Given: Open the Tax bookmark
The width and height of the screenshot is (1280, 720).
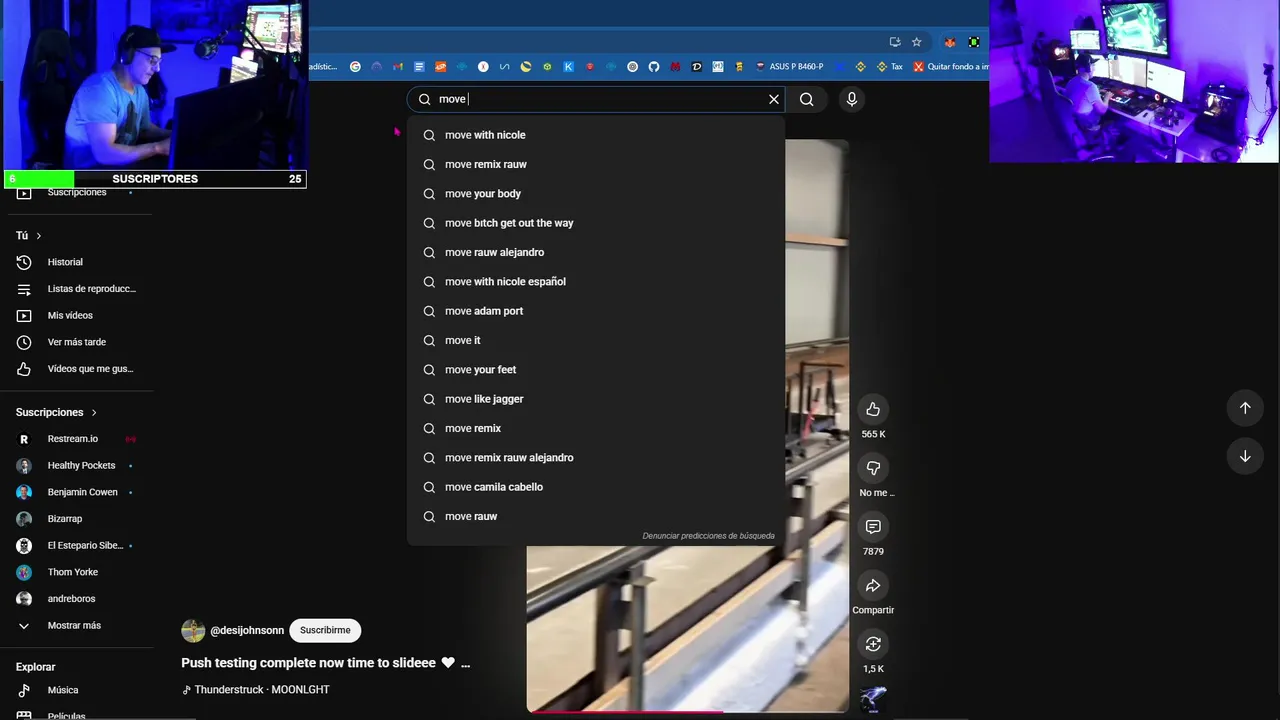Looking at the screenshot, I should (x=889, y=67).
